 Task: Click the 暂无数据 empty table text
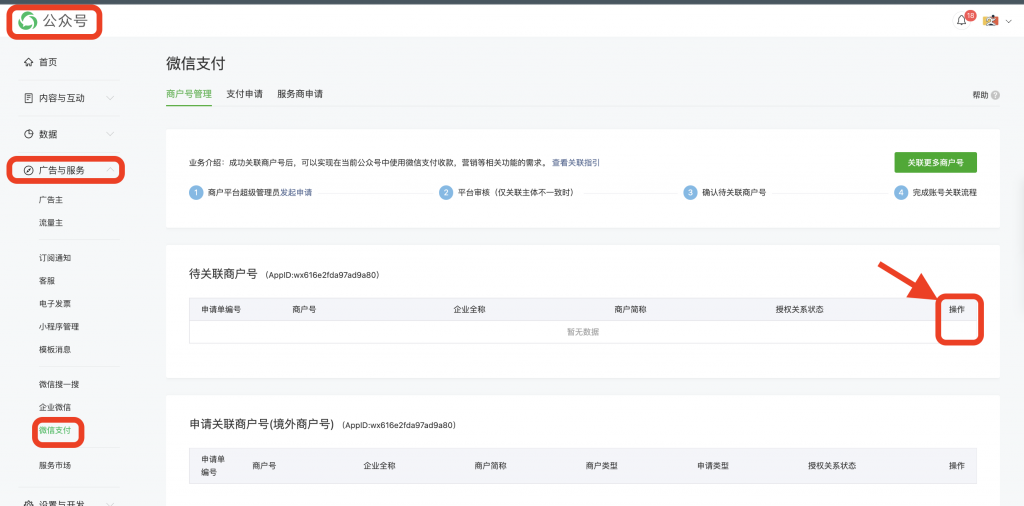tap(583, 332)
